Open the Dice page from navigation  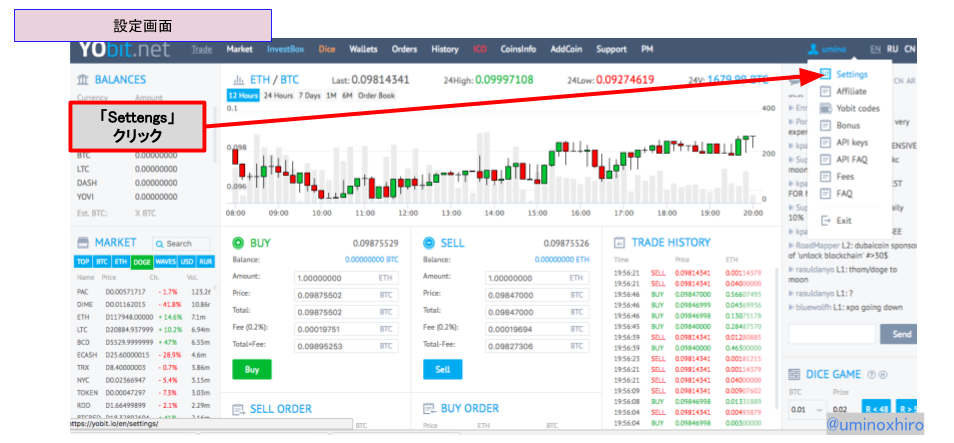pyautogui.click(x=327, y=49)
